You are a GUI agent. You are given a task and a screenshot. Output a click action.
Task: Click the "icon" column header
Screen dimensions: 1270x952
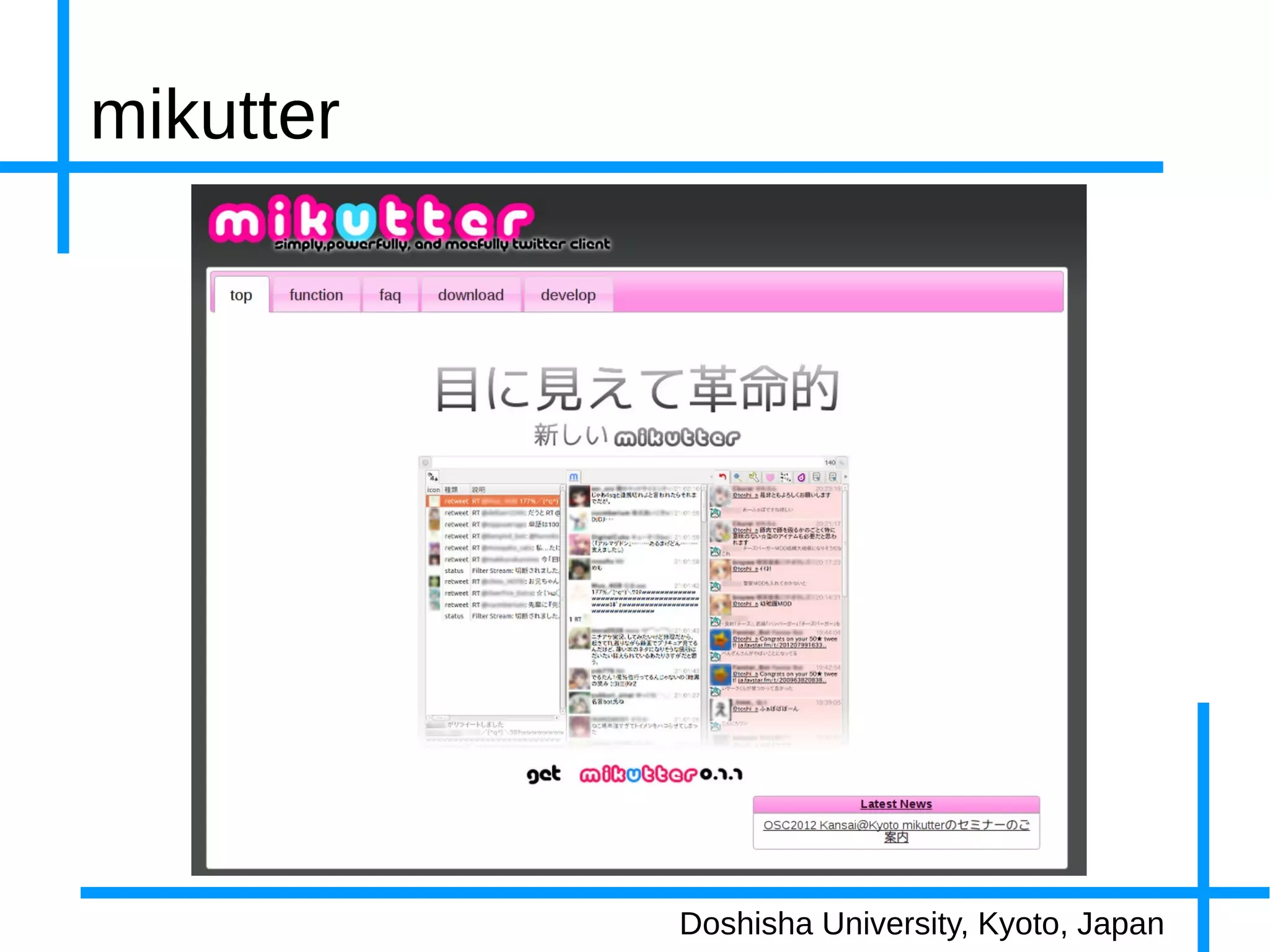tap(433, 490)
